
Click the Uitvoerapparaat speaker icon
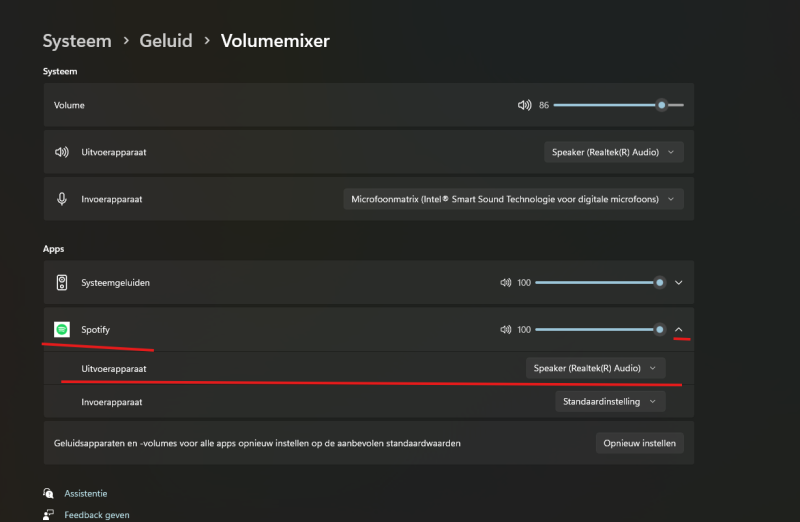[x=61, y=152]
